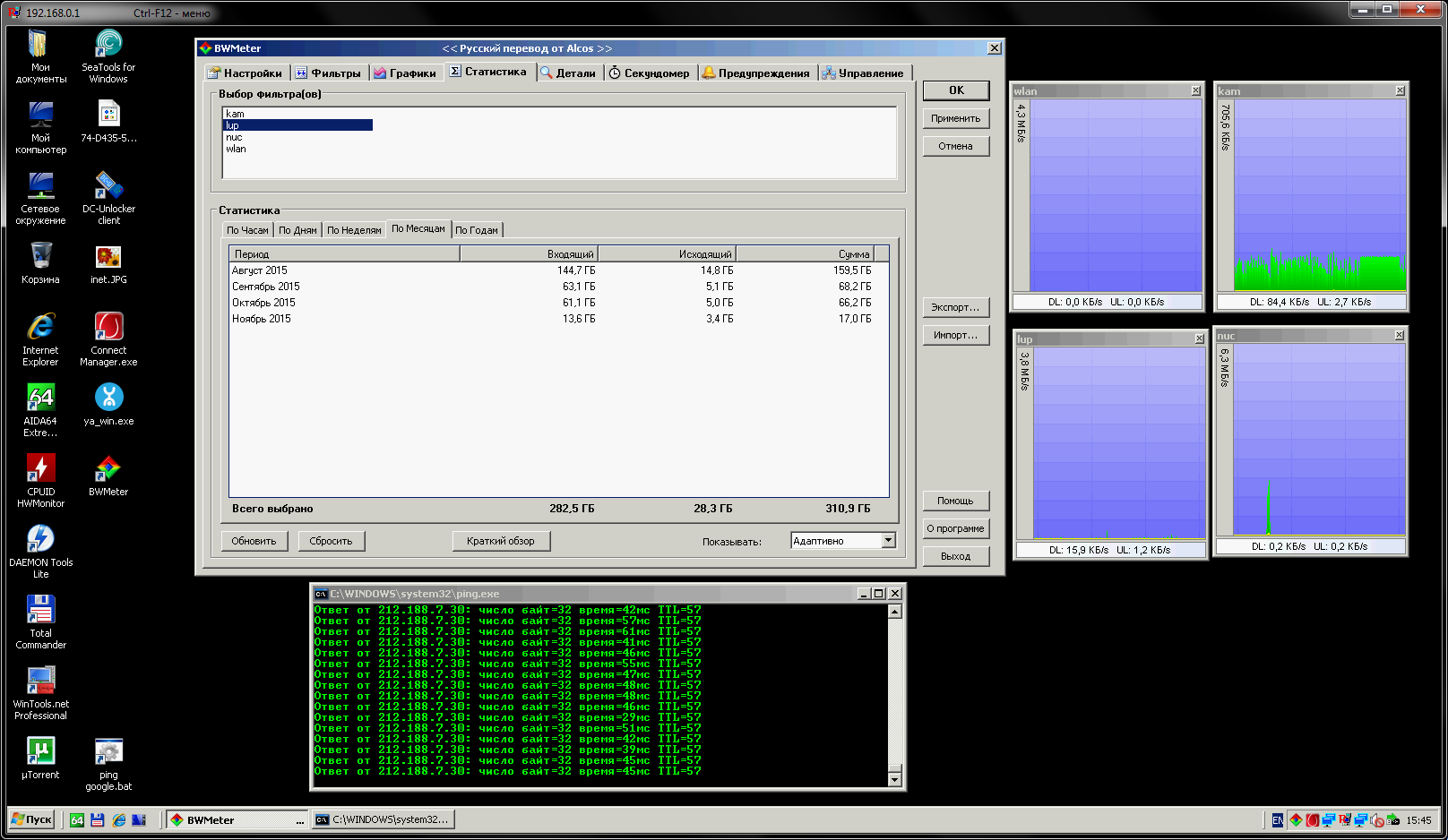This screenshot has height=840, width=1448.
Task: Open ya_win.exe desktop icon
Action: [x=108, y=404]
